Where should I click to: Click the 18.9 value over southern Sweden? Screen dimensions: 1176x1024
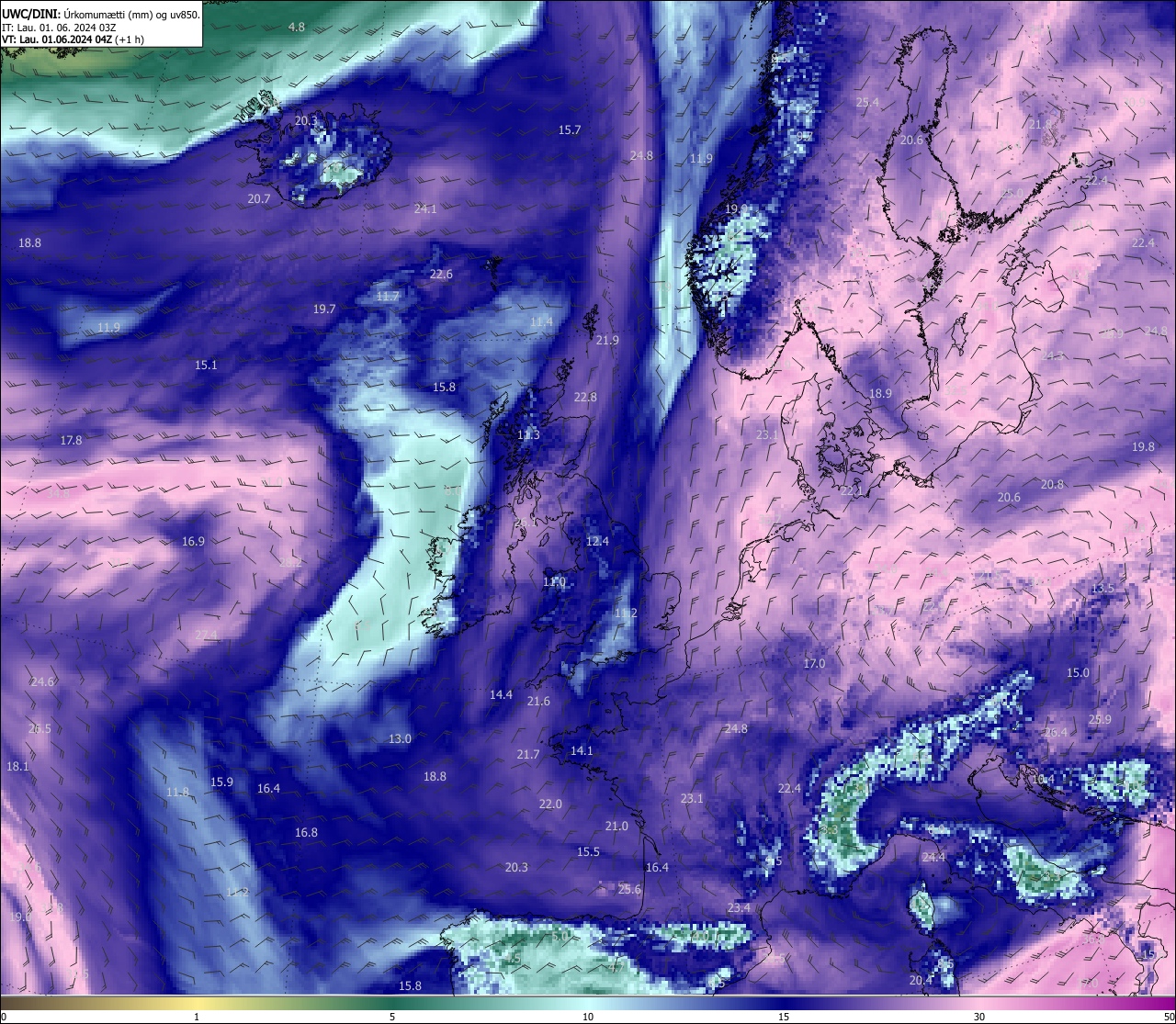tap(880, 394)
